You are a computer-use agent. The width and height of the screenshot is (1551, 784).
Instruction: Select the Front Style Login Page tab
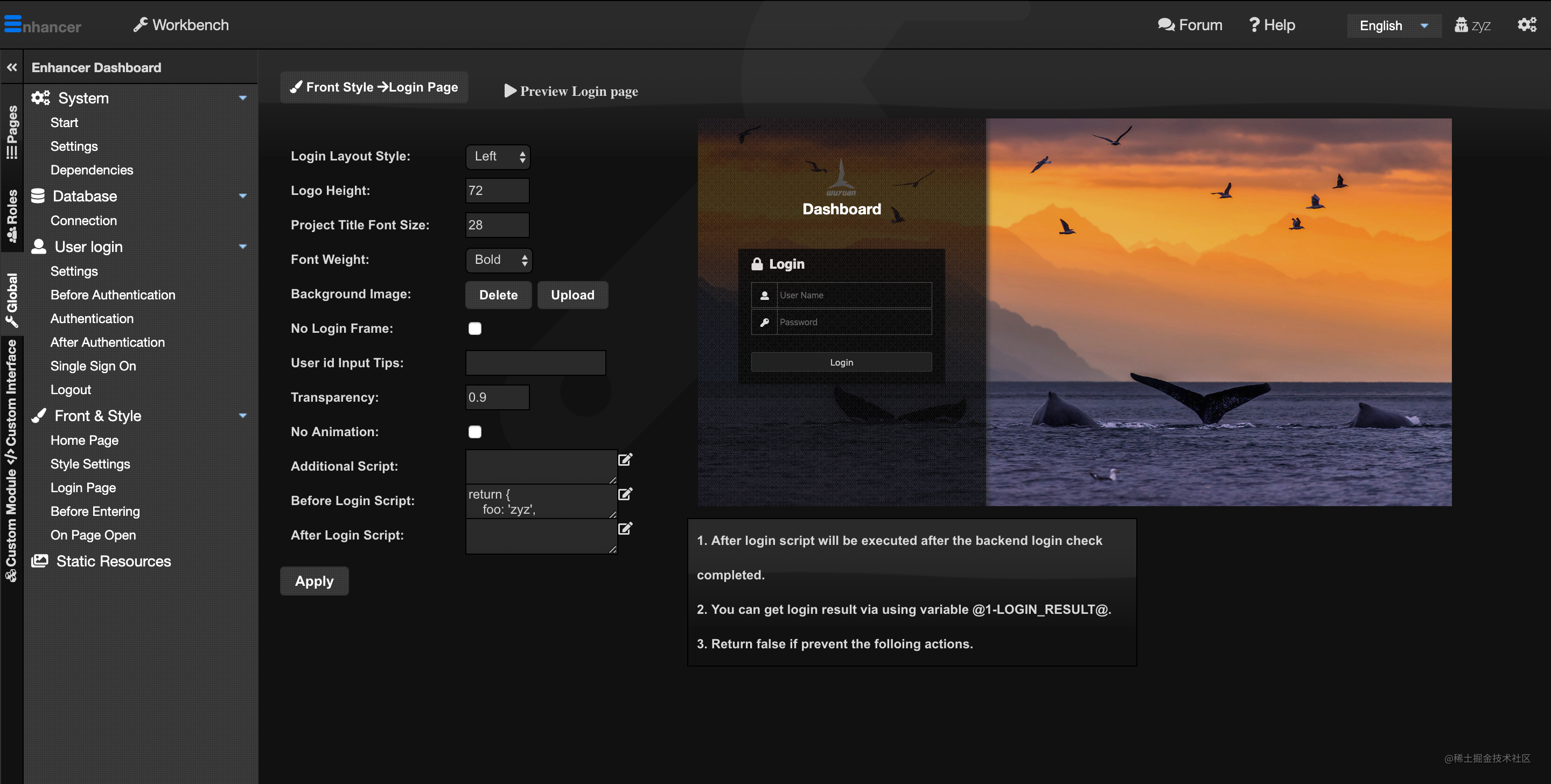pos(374,87)
